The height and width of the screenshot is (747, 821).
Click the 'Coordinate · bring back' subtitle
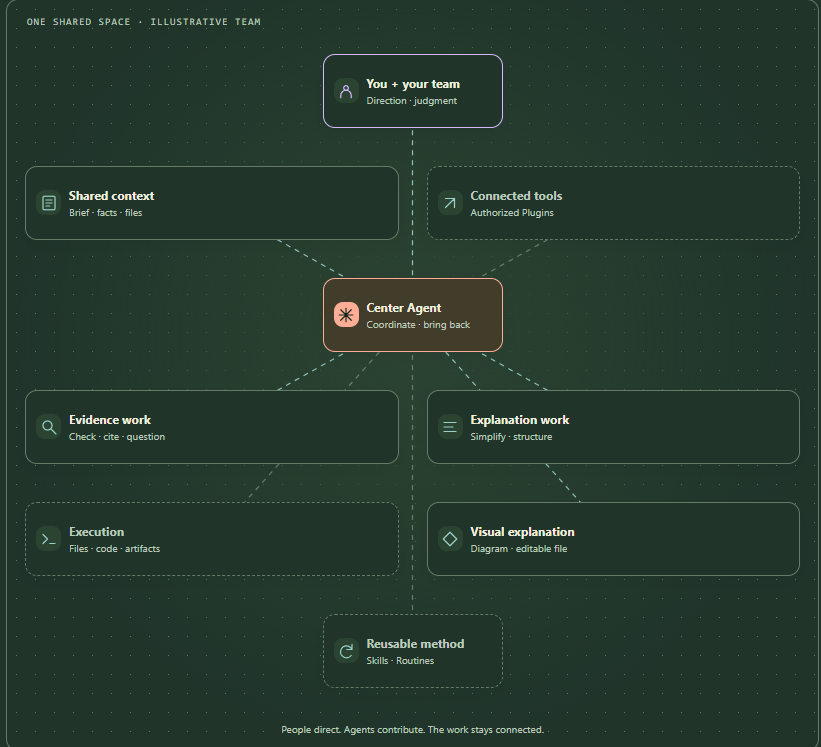[418, 325]
